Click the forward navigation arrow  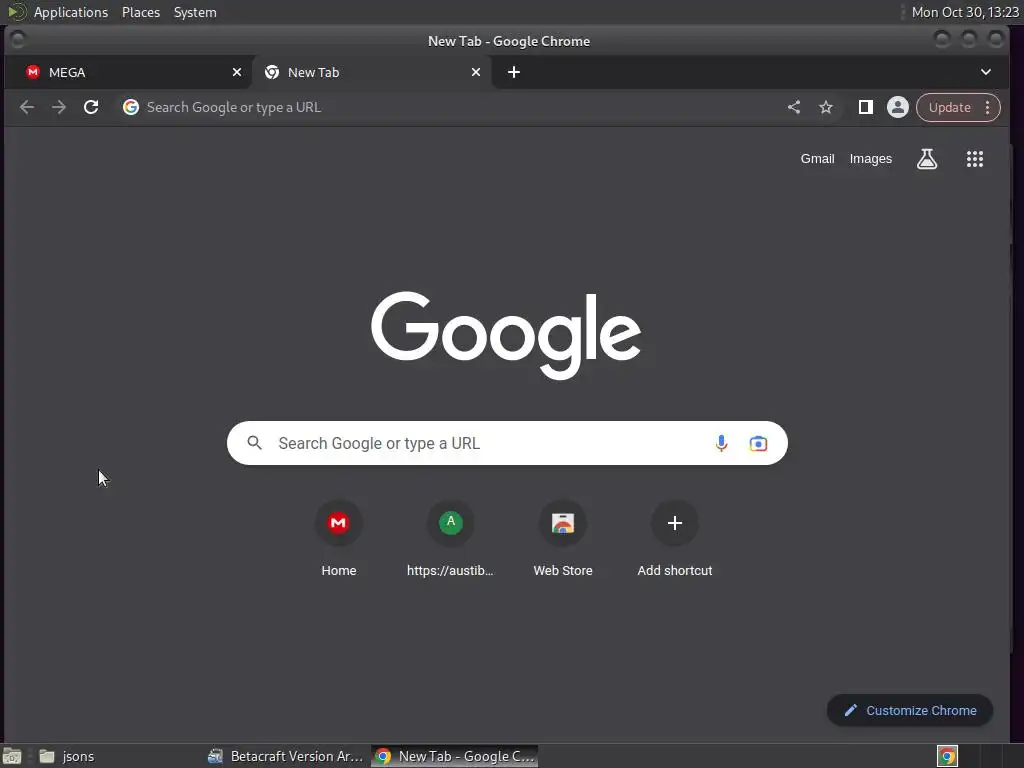pyautogui.click(x=59, y=107)
